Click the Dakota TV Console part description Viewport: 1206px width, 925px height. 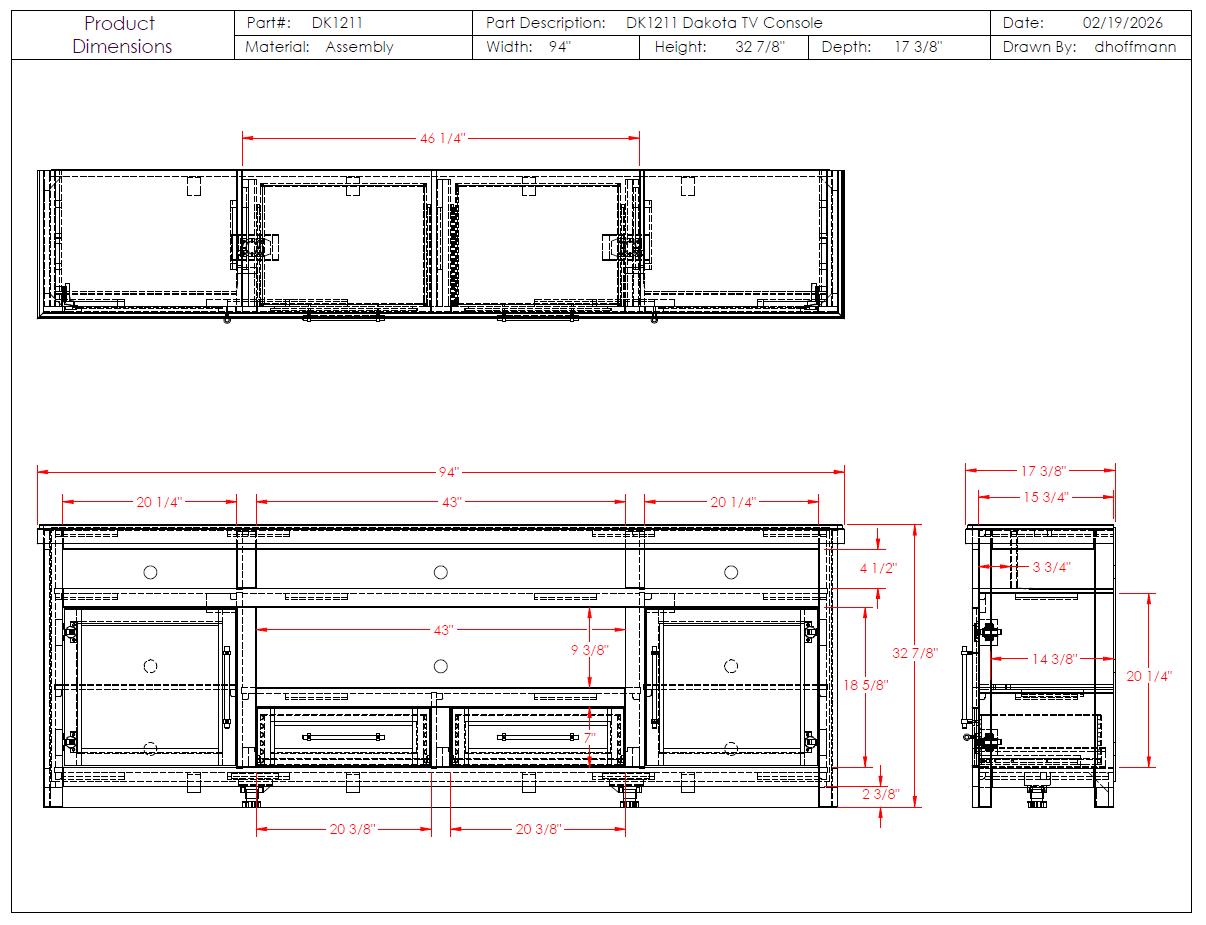(x=724, y=23)
